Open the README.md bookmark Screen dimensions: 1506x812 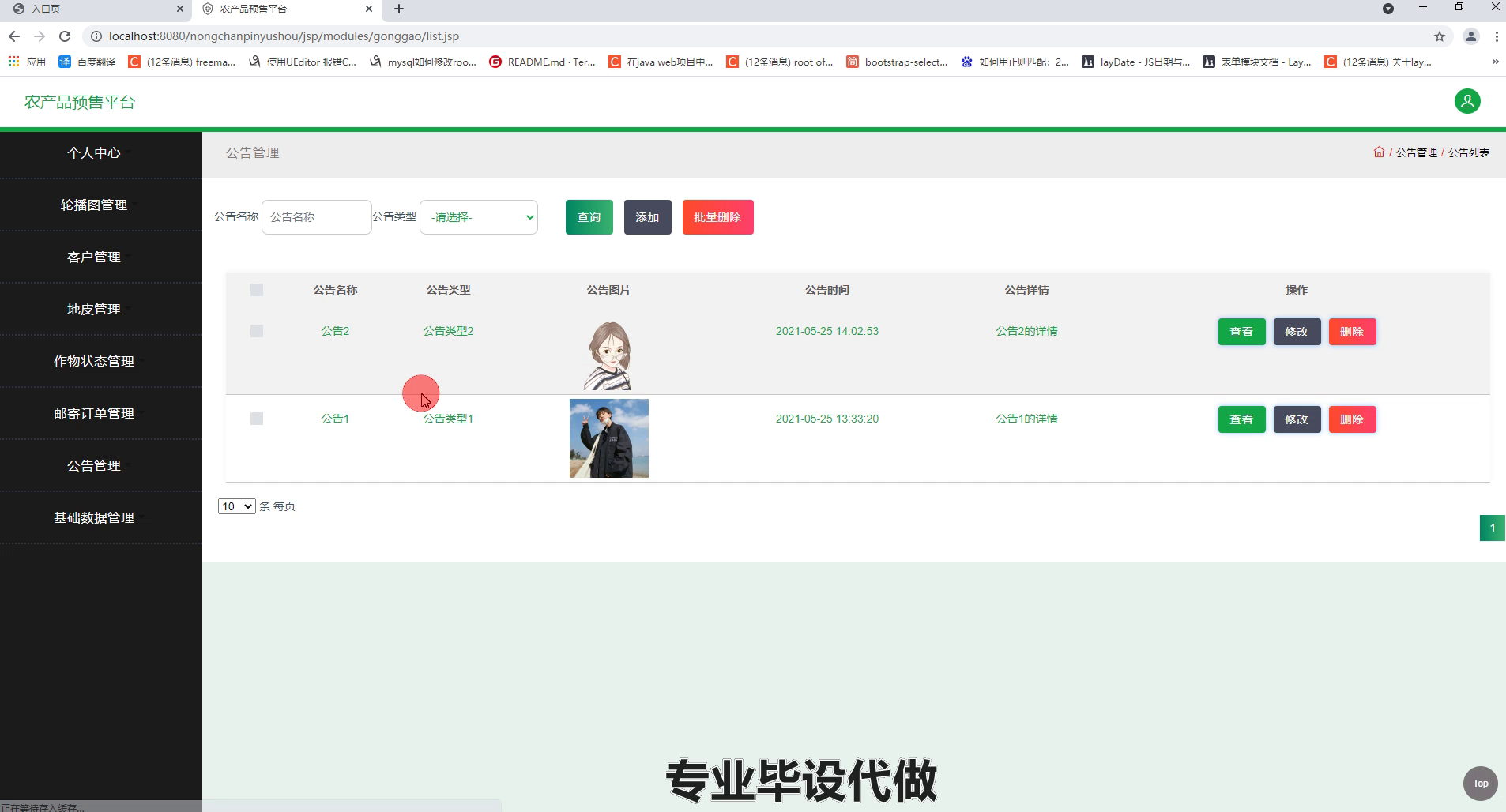click(543, 62)
